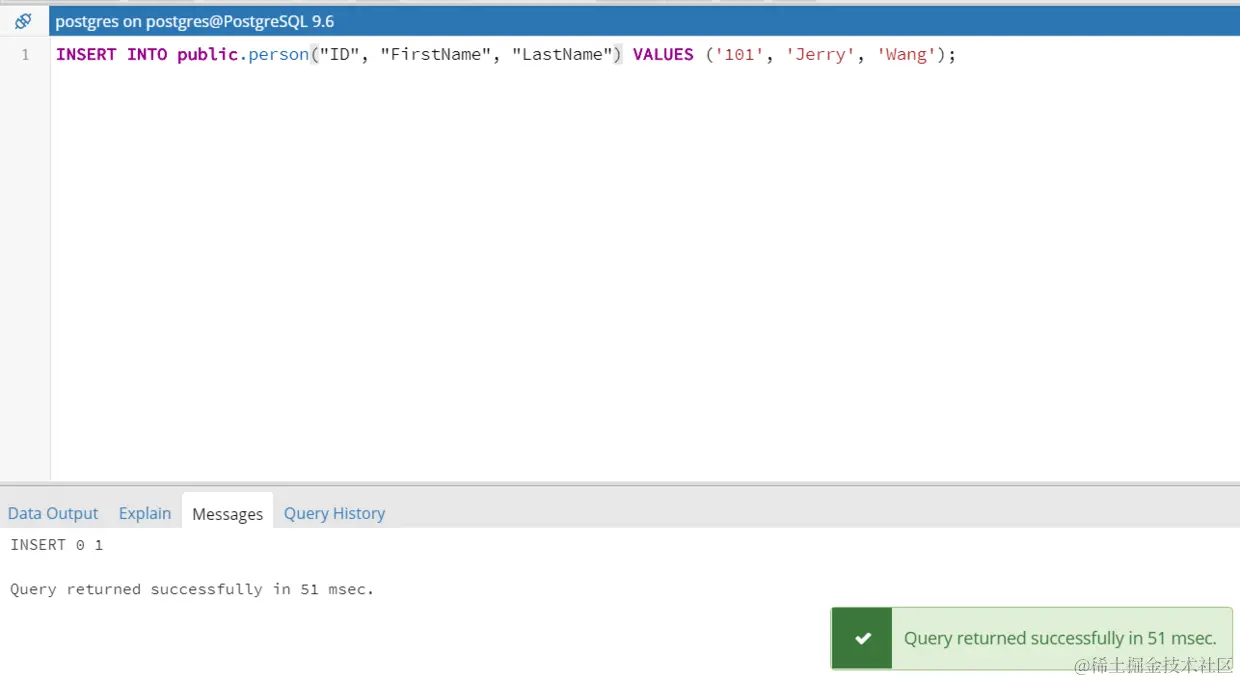Screen dimensions: 1240x682
Task: Switch to the Explain tab
Action: point(145,513)
